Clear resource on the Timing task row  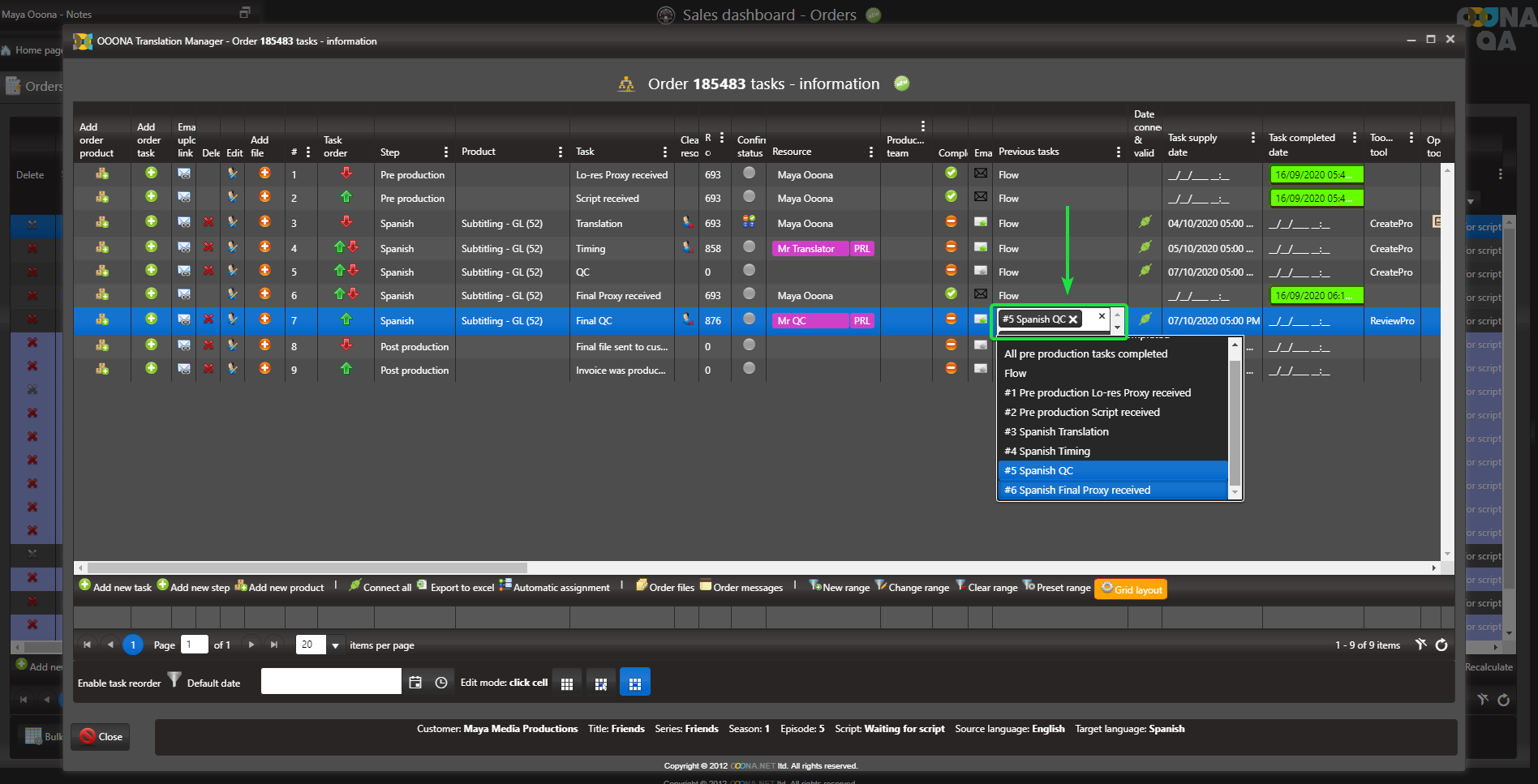[x=688, y=247]
